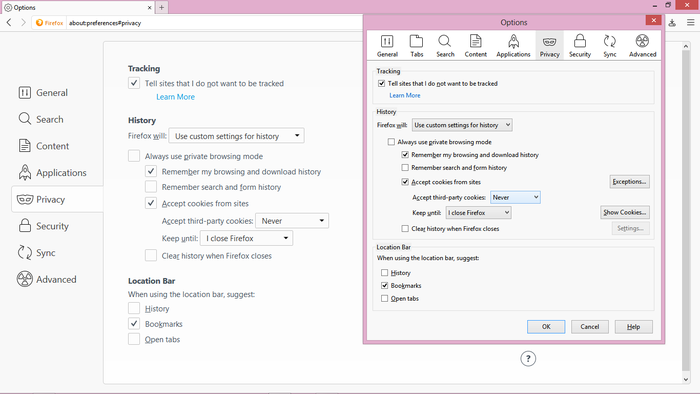Screen dimensions: 700x394
Task: Toggle page 'Always use private browsing mode' checkbox
Action: [134, 156]
